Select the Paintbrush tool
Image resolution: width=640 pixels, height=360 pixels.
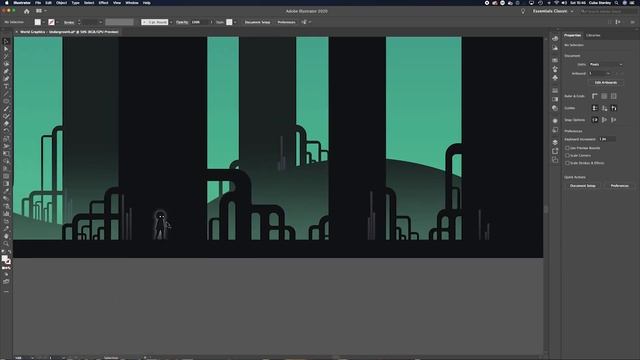click(x=6, y=109)
